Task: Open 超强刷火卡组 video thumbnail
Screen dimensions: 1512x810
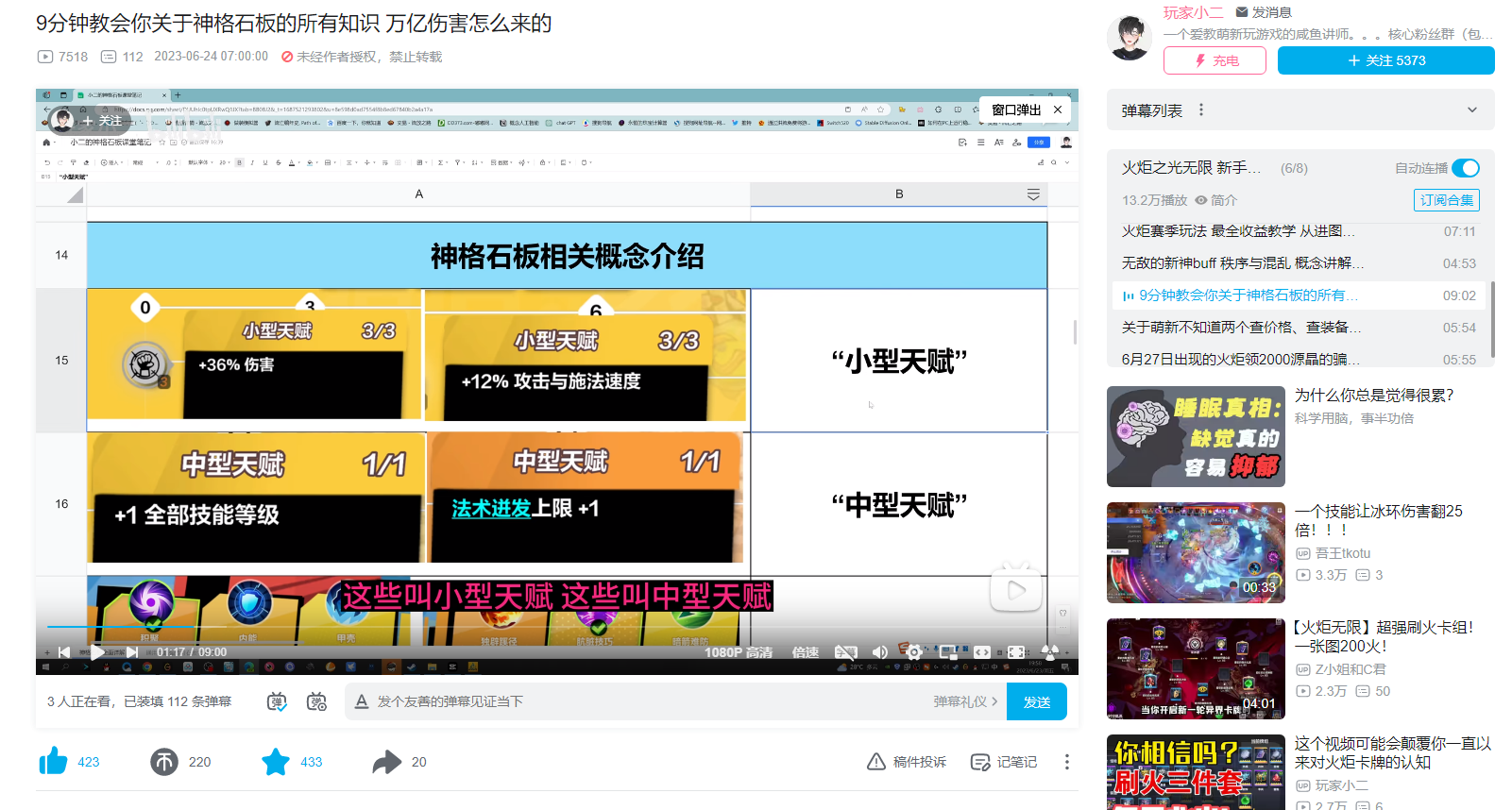Action: coord(1196,668)
